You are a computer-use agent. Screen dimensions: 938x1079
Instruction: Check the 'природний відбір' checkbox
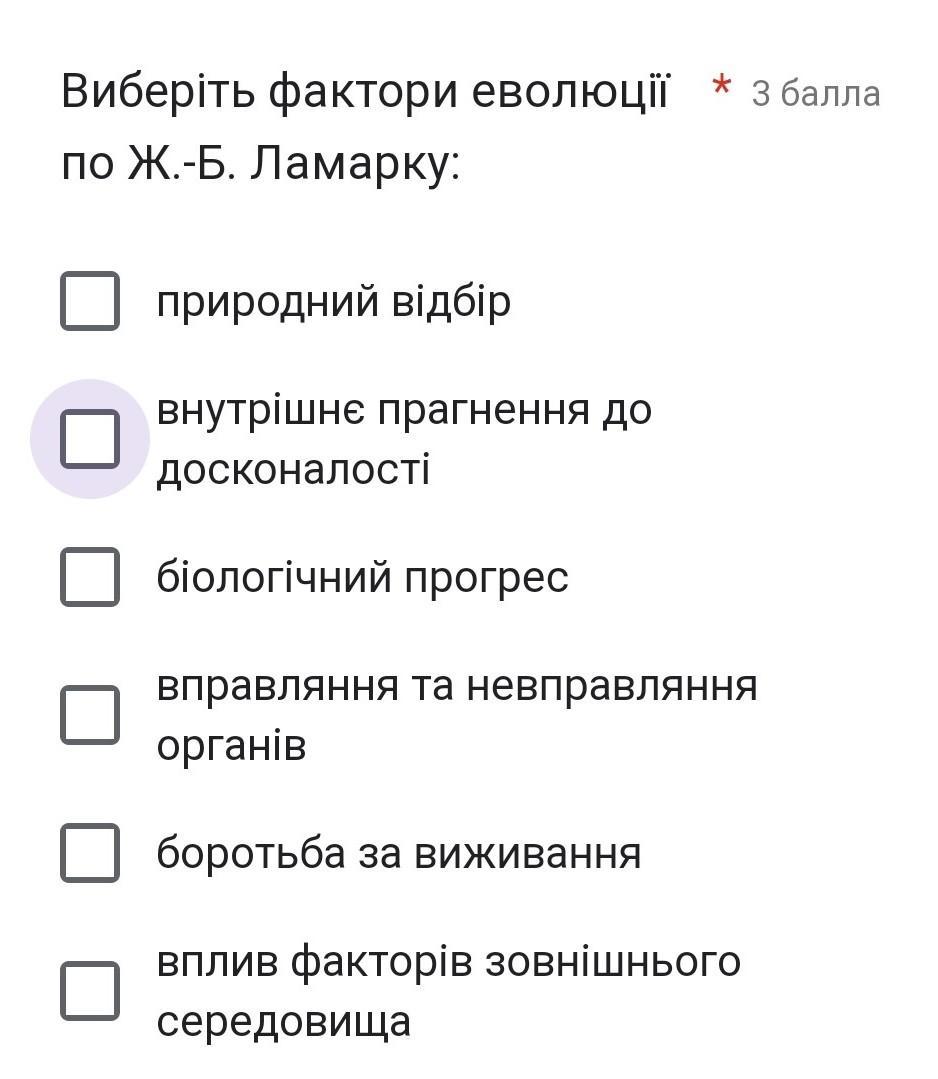pos(90,301)
